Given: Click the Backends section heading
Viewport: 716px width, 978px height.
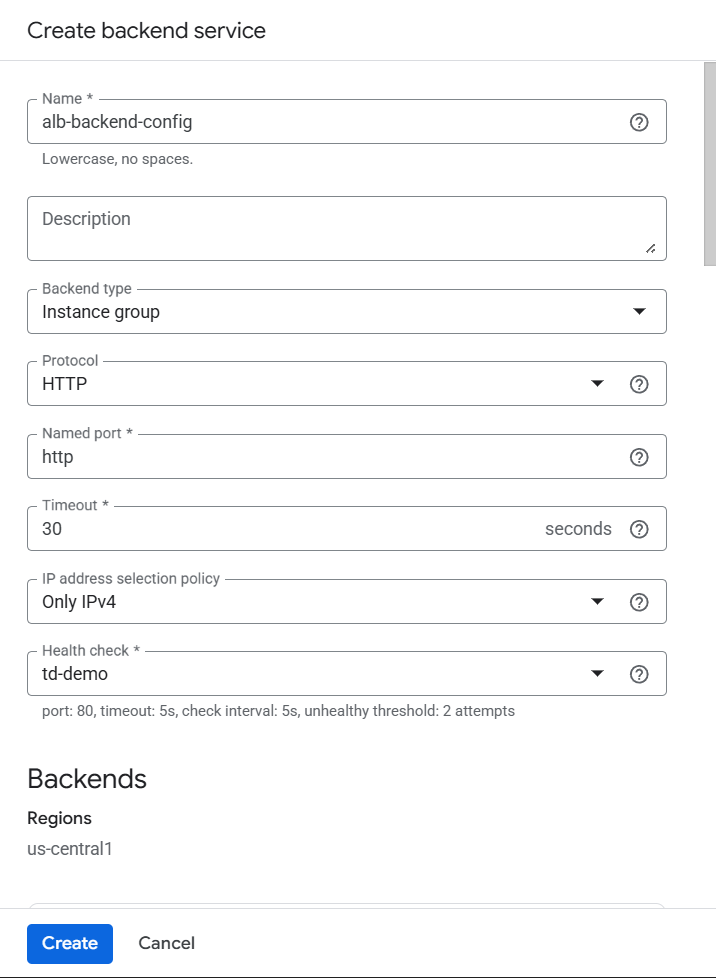Looking at the screenshot, I should click(87, 779).
